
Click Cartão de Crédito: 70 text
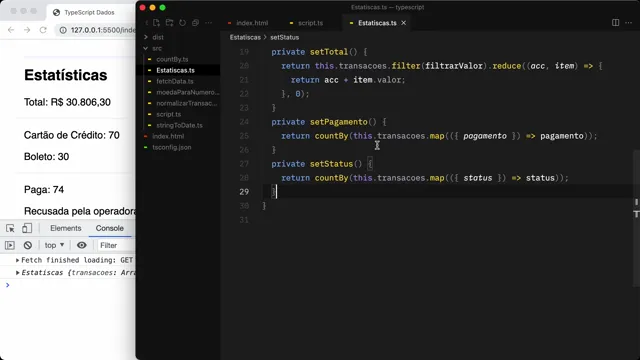(x=72, y=135)
